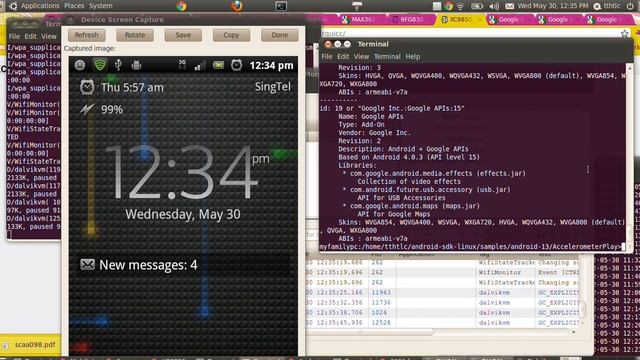This screenshot has width=640, height=360.
Task: Open Edit menu in the front Terminal window
Action: (x=343, y=56)
